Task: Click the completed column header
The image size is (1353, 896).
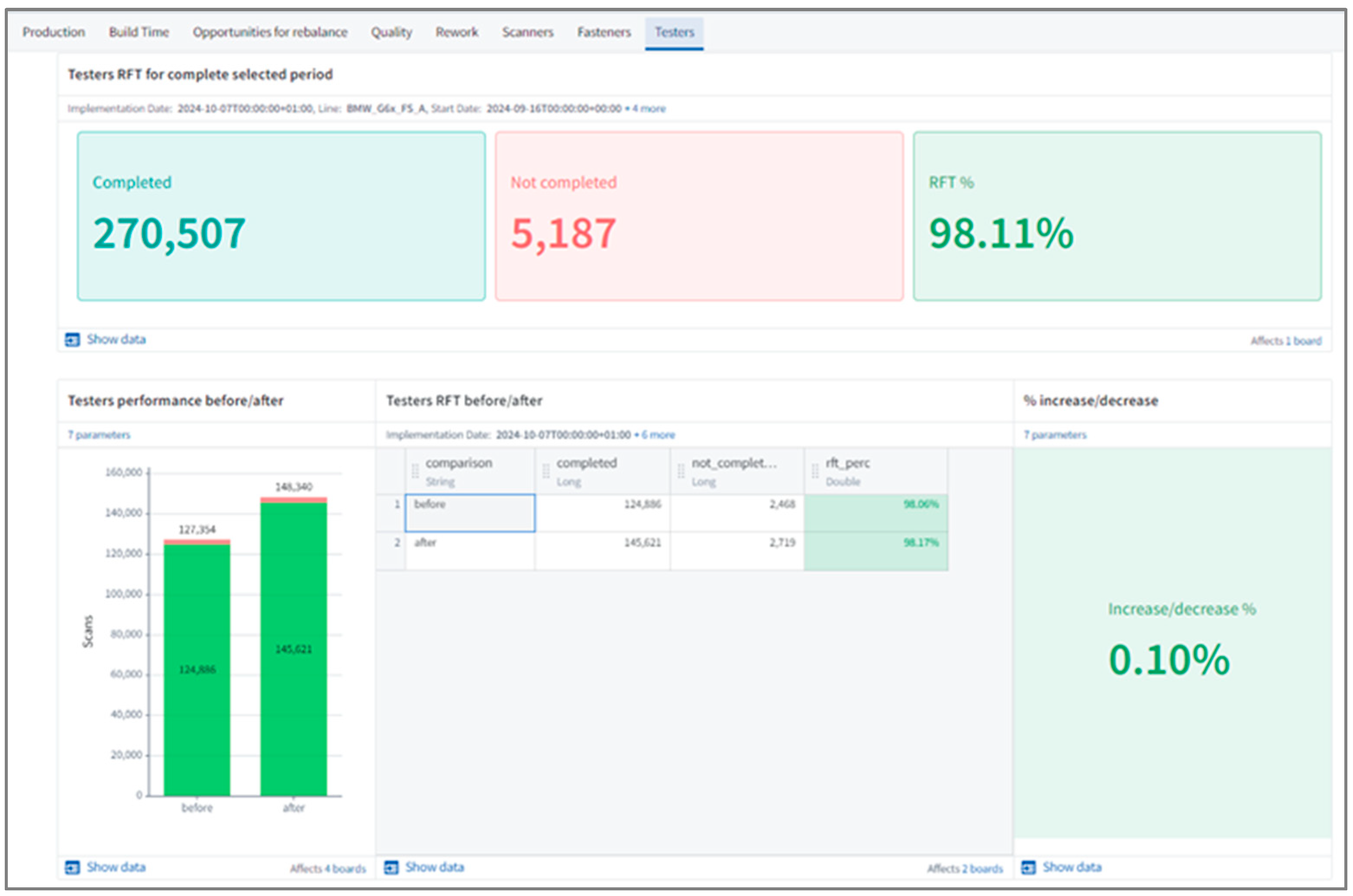Action: pyautogui.click(x=603, y=471)
